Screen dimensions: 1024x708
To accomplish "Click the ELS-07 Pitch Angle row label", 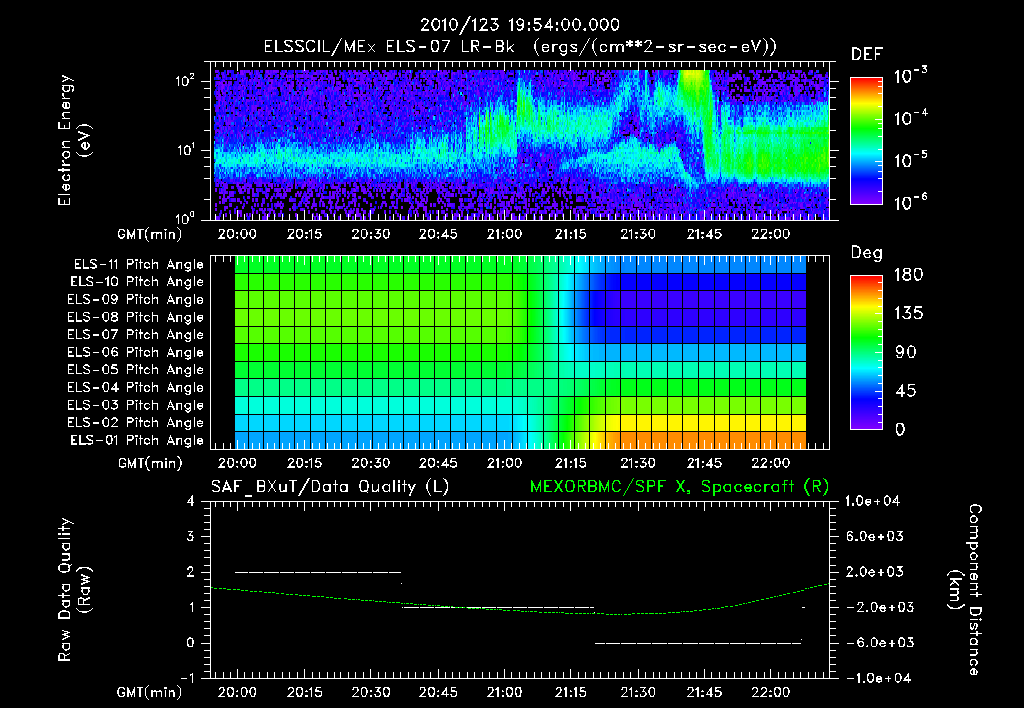I will (x=136, y=334).
